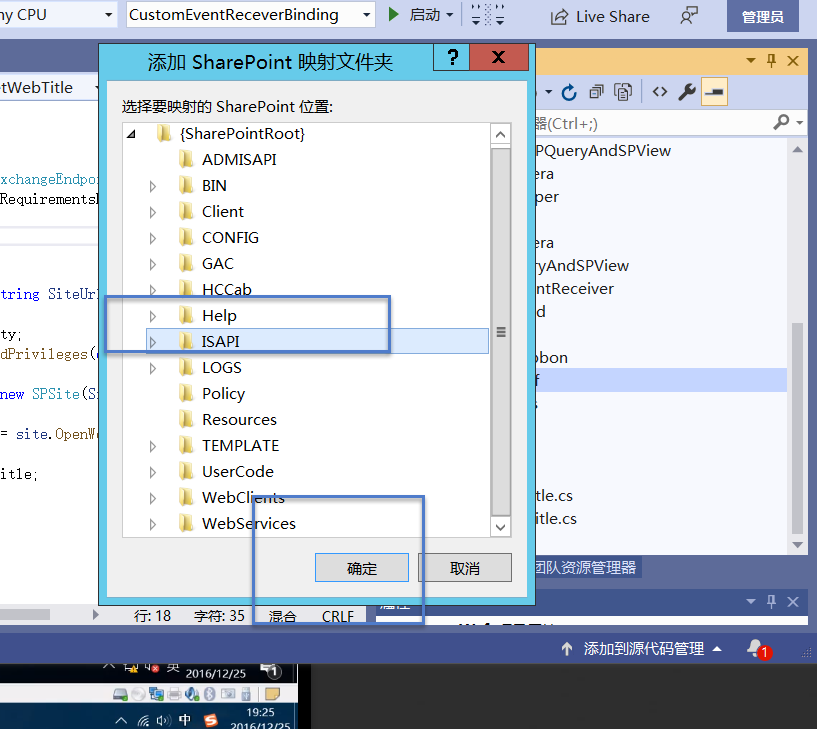Cancel the dialog with 取消
This screenshot has width=817, height=729.
465,567
